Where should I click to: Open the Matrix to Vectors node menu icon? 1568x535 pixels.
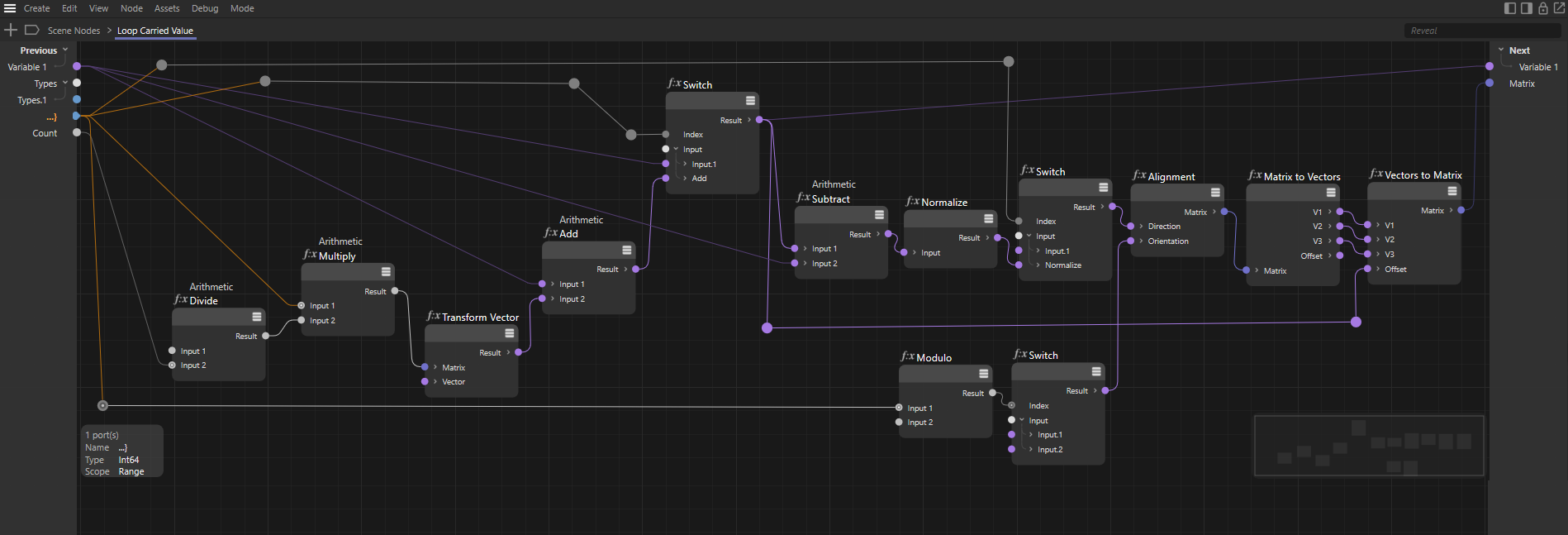click(1331, 193)
